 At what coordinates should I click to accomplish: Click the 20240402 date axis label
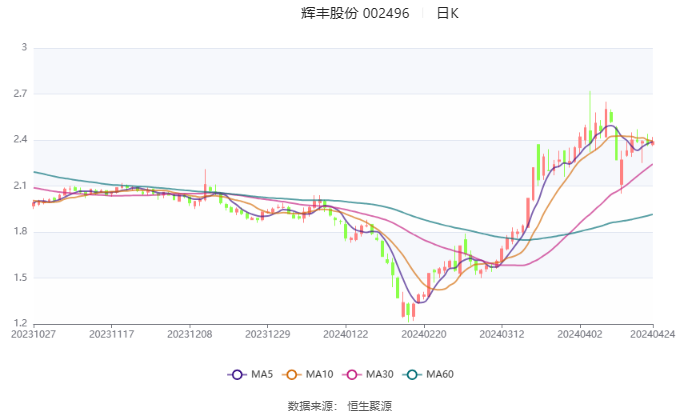(x=580, y=334)
